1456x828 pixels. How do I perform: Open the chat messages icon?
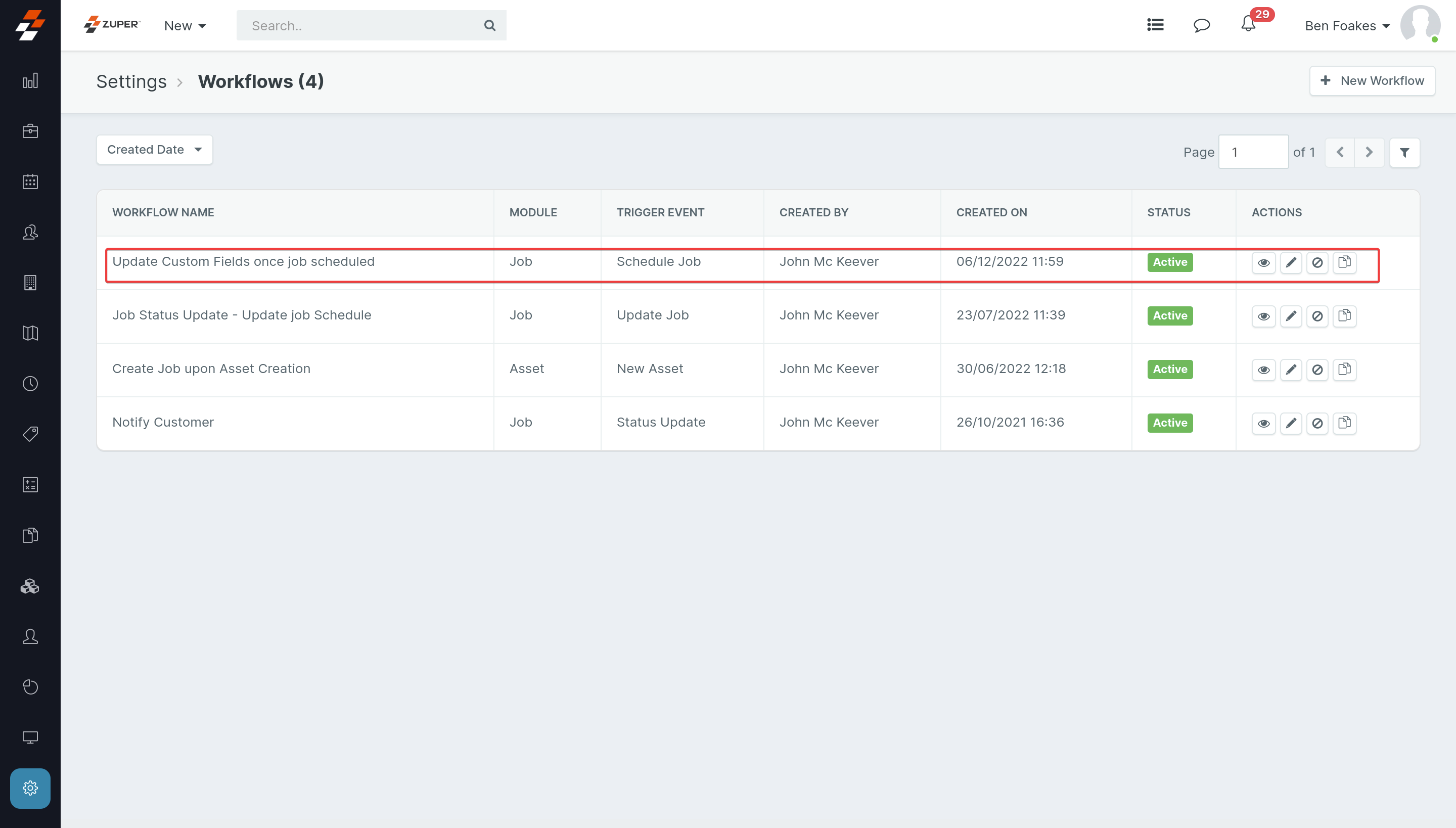1201,26
